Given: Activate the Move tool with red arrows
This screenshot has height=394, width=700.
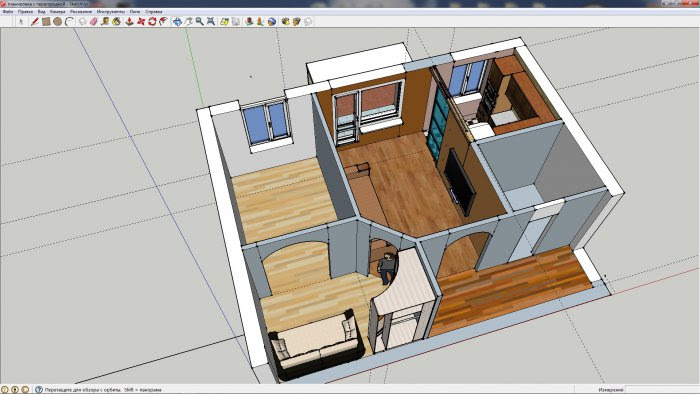Looking at the screenshot, I should (141, 21).
